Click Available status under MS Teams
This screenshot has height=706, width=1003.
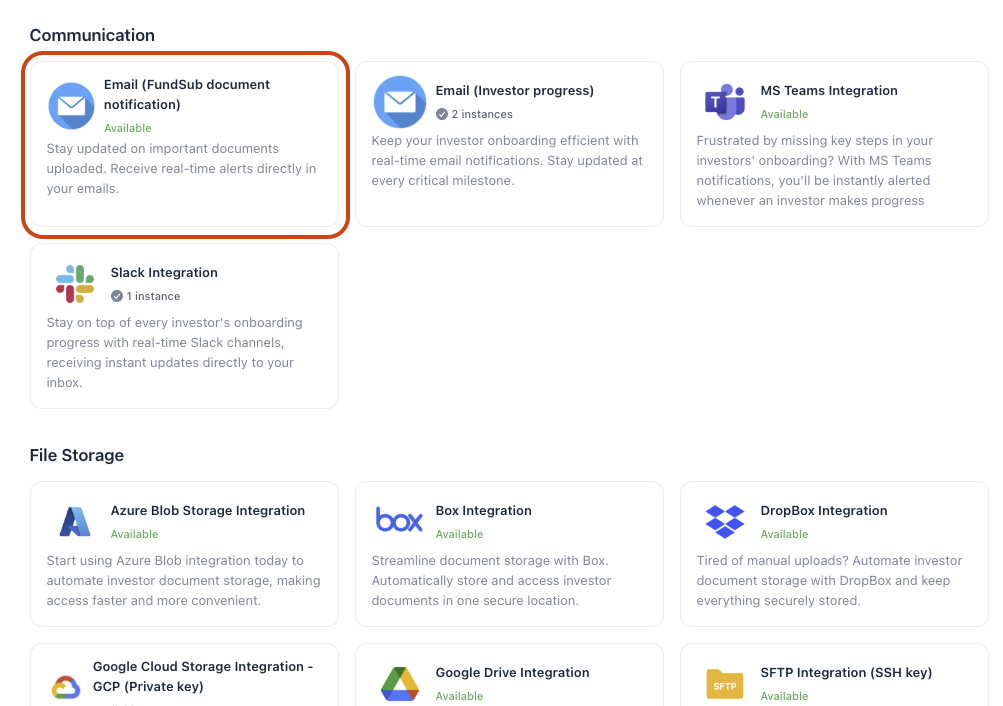(x=784, y=114)
